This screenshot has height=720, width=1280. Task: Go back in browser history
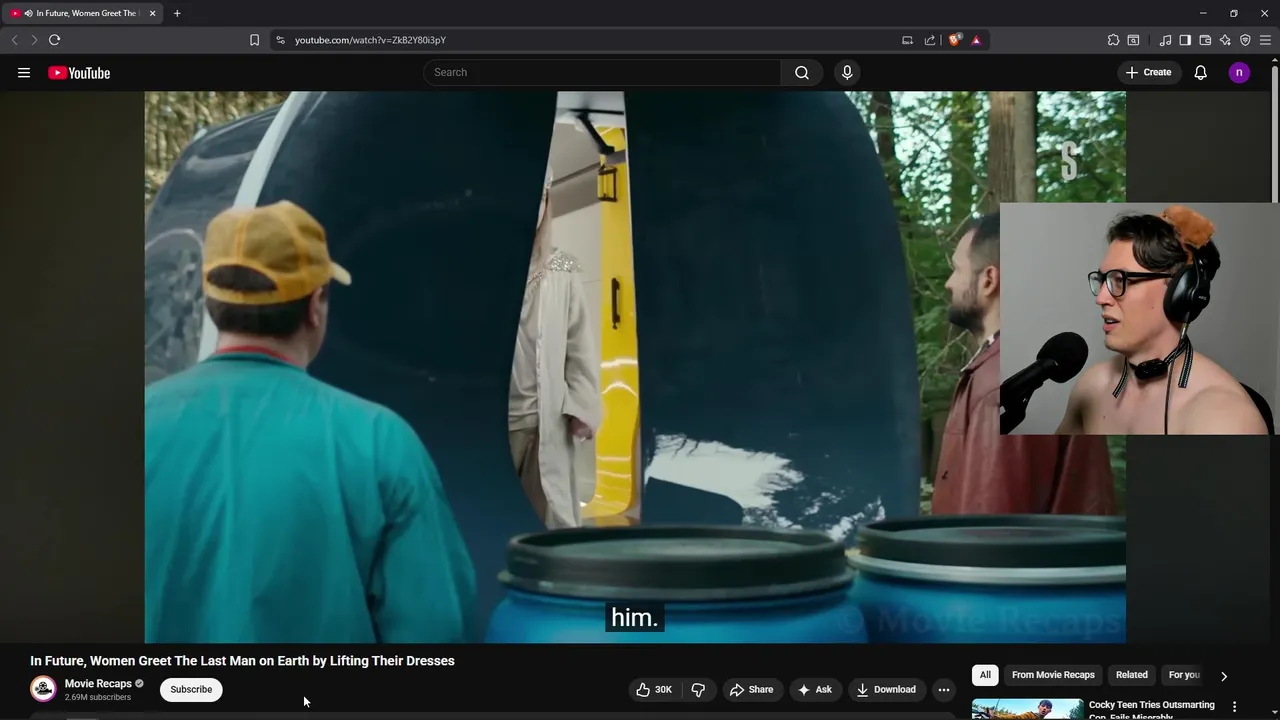[14, 40]
